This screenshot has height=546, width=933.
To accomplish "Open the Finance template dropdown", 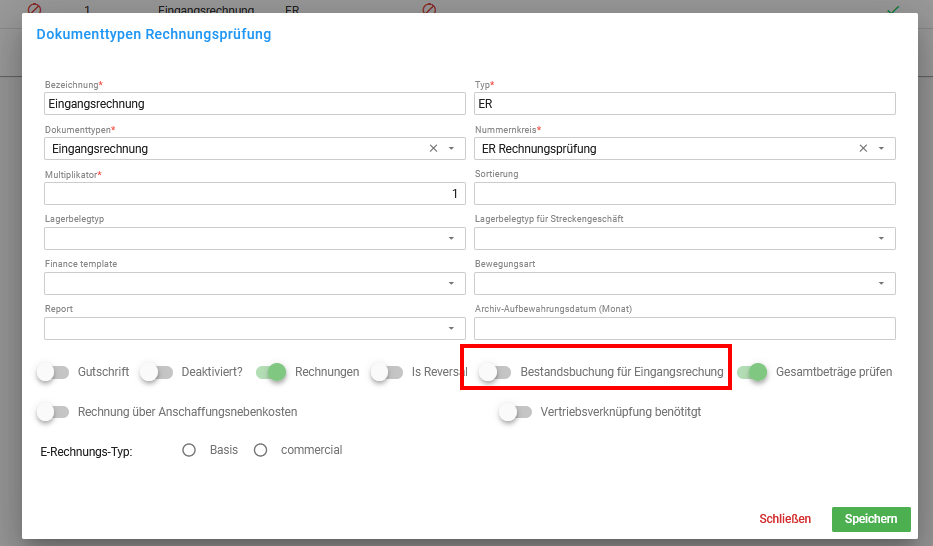I will tap(451, 284).
